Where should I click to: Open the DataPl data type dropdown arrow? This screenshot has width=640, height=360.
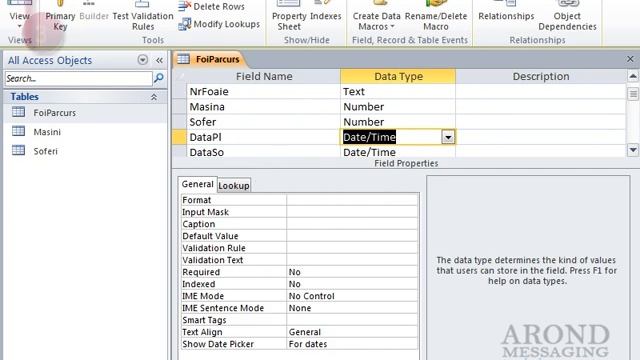click(448, 137)
